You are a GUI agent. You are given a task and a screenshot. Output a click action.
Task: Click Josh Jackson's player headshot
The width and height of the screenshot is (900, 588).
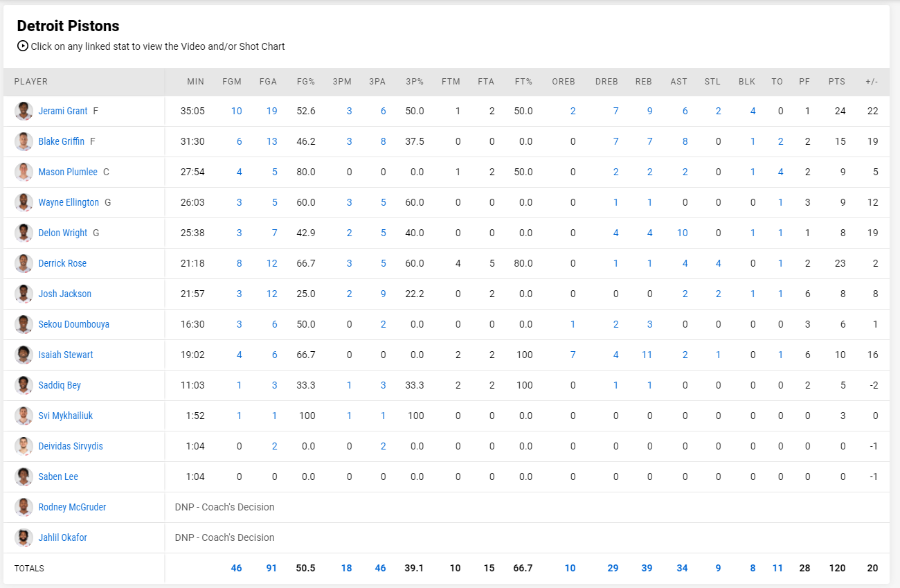coord(24,293)
